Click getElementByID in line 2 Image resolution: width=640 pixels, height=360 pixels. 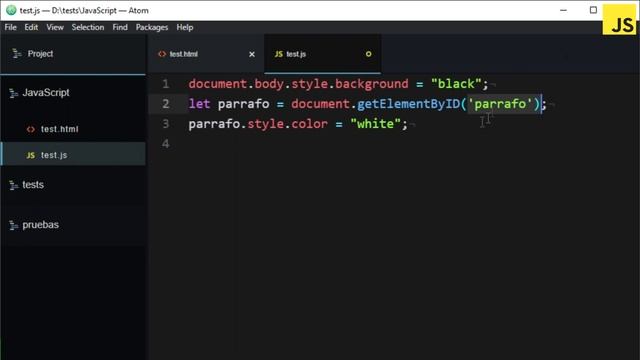tap(409, 104)
